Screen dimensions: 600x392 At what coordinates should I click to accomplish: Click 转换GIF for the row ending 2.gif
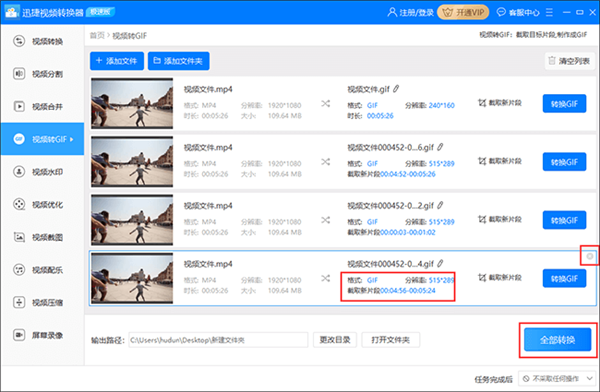pyautogui.click(x=564, y=220)
